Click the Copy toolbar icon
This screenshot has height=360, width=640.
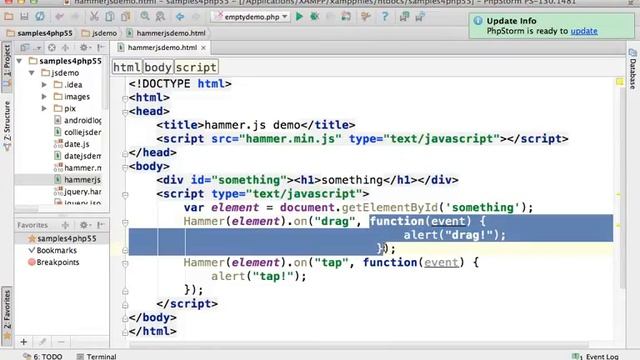[x=109, y=17]
